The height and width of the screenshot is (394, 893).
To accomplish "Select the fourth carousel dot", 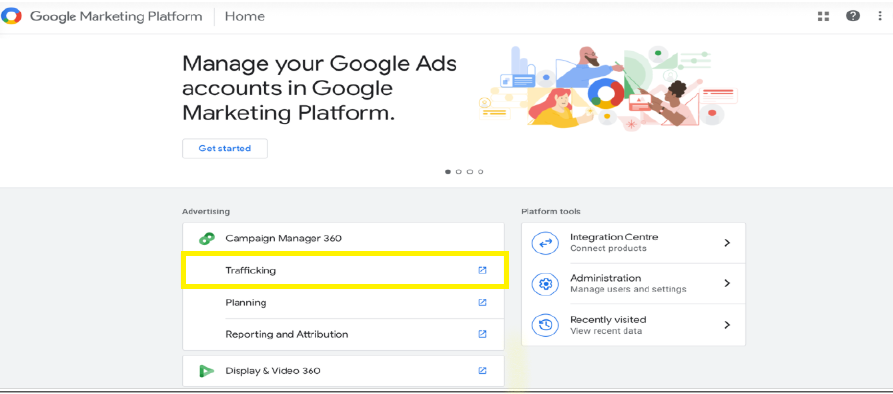I will [481, 171].
